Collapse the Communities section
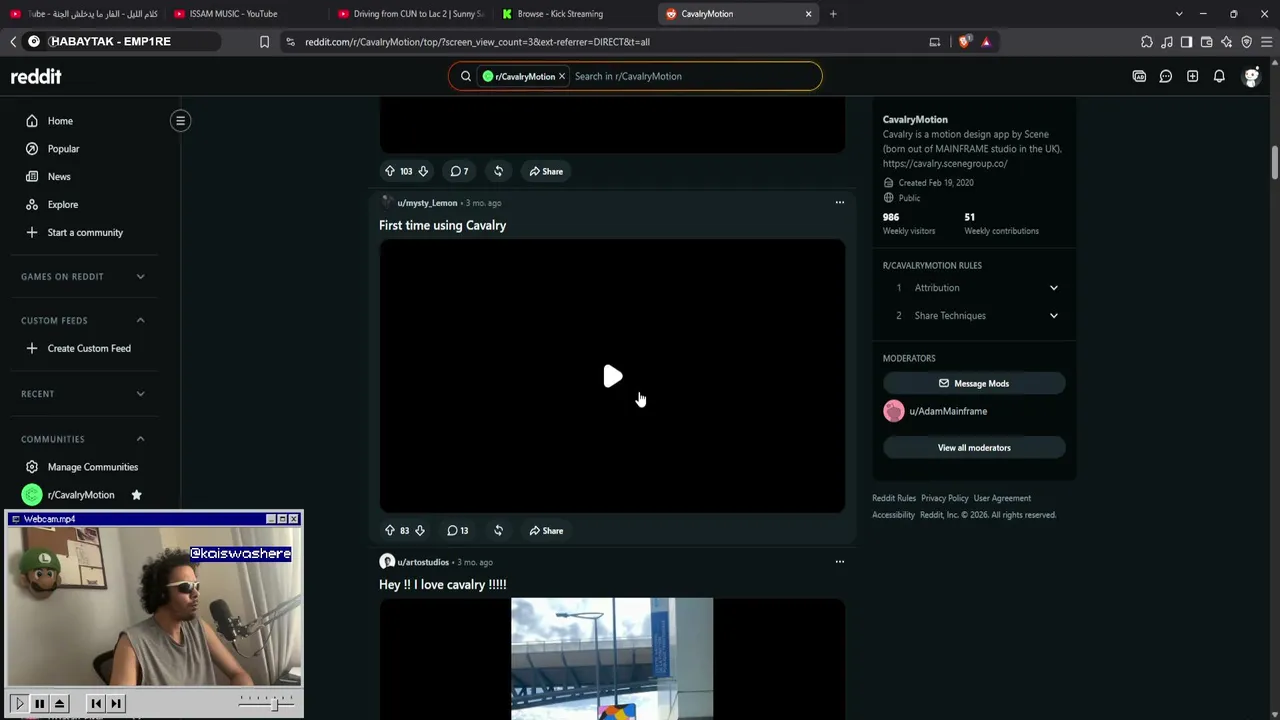 click(x=82, y=439)
